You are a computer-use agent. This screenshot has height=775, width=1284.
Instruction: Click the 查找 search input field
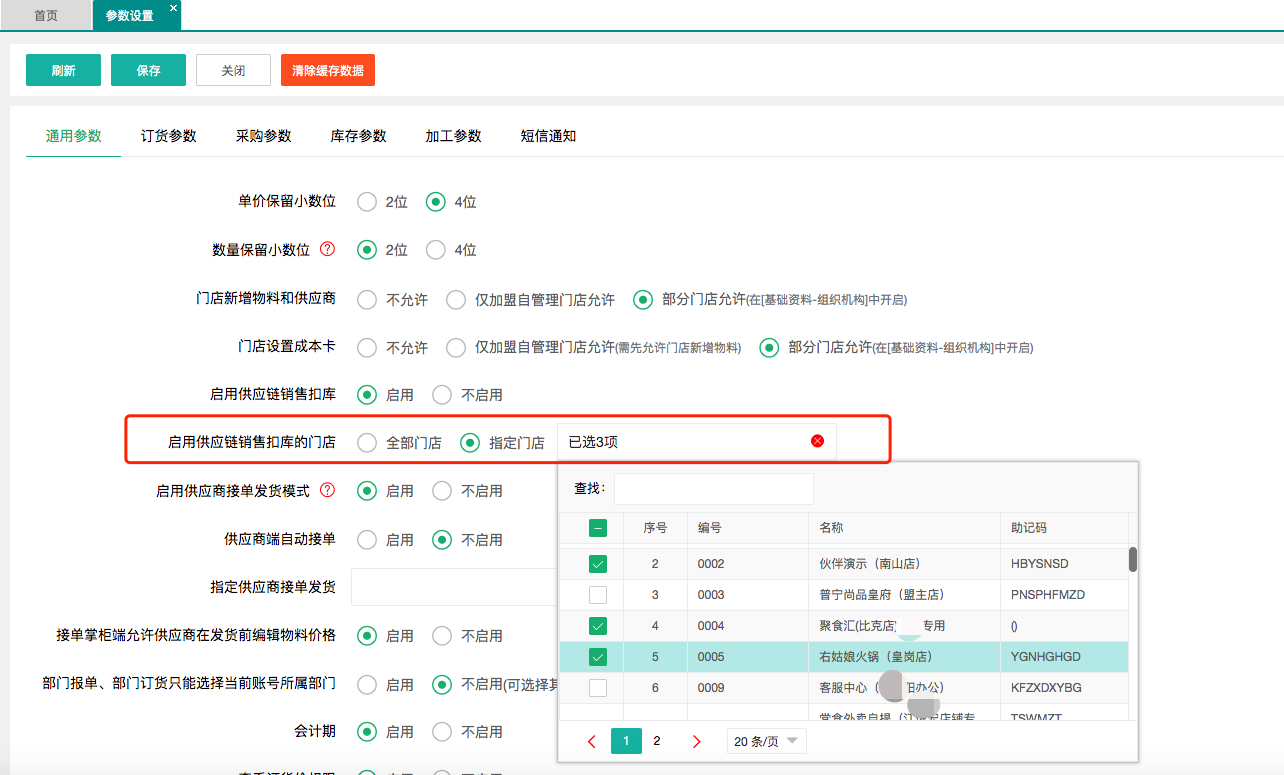pos(714,488)
